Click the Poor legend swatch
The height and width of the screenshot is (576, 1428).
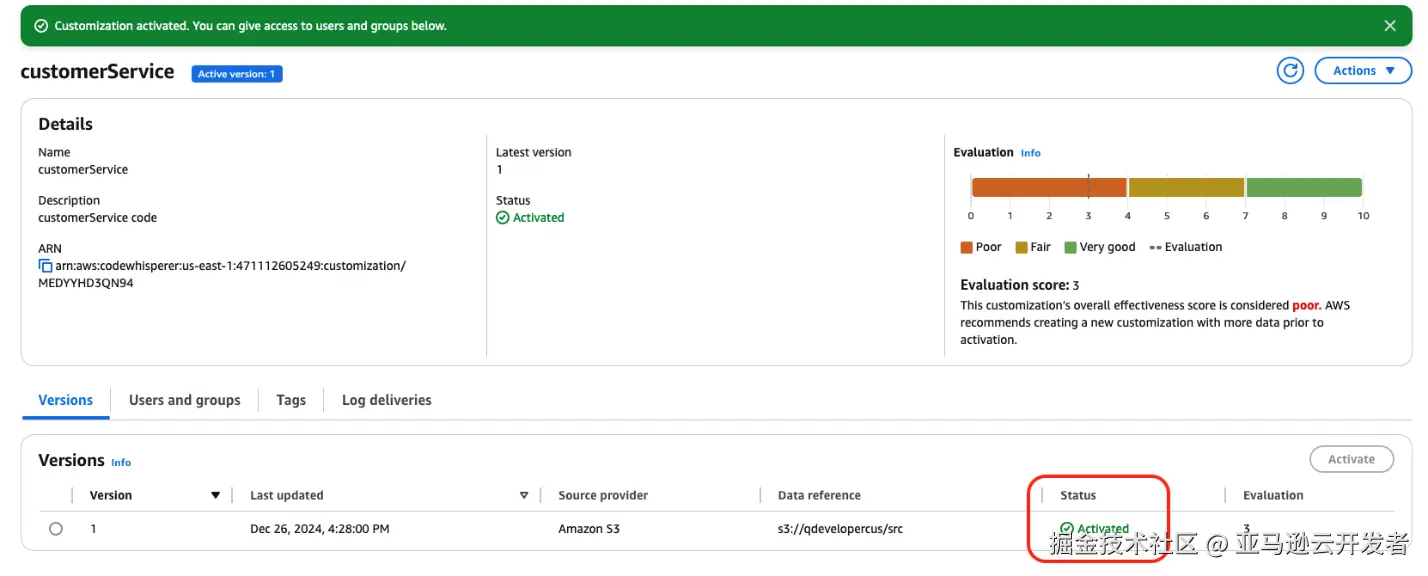point(966,248)
